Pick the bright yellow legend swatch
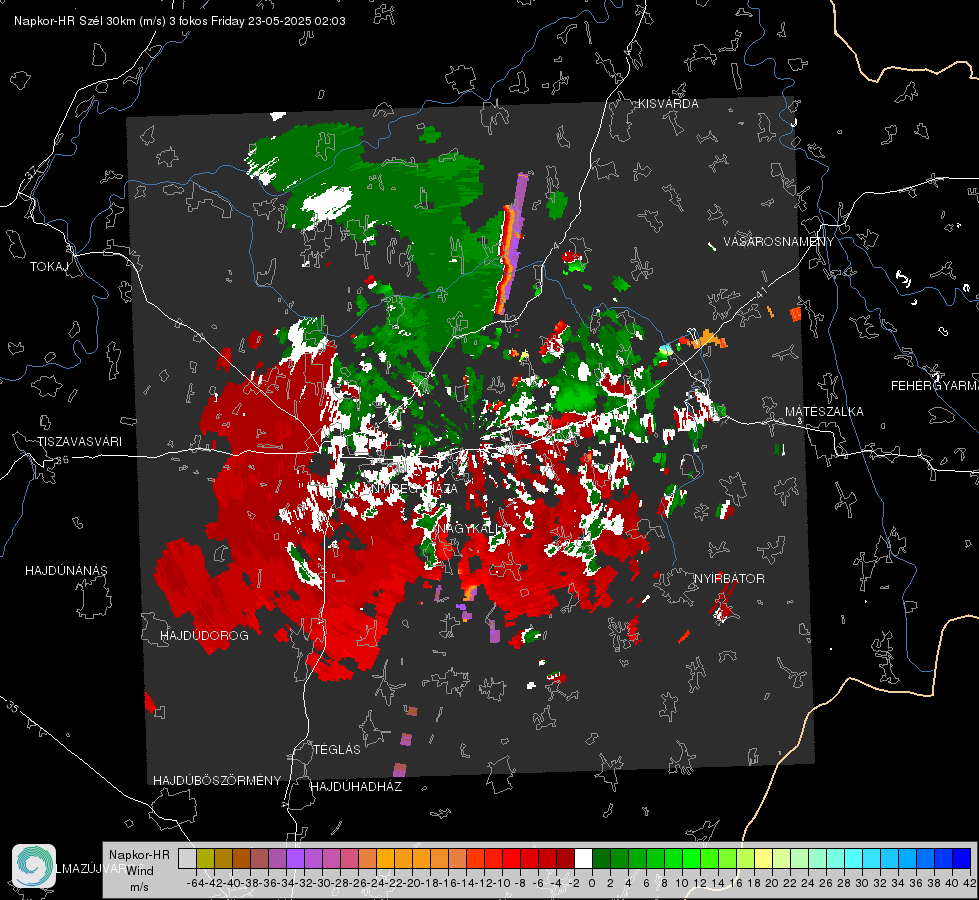This screenshot has width=979, height=900. (763, 858)
